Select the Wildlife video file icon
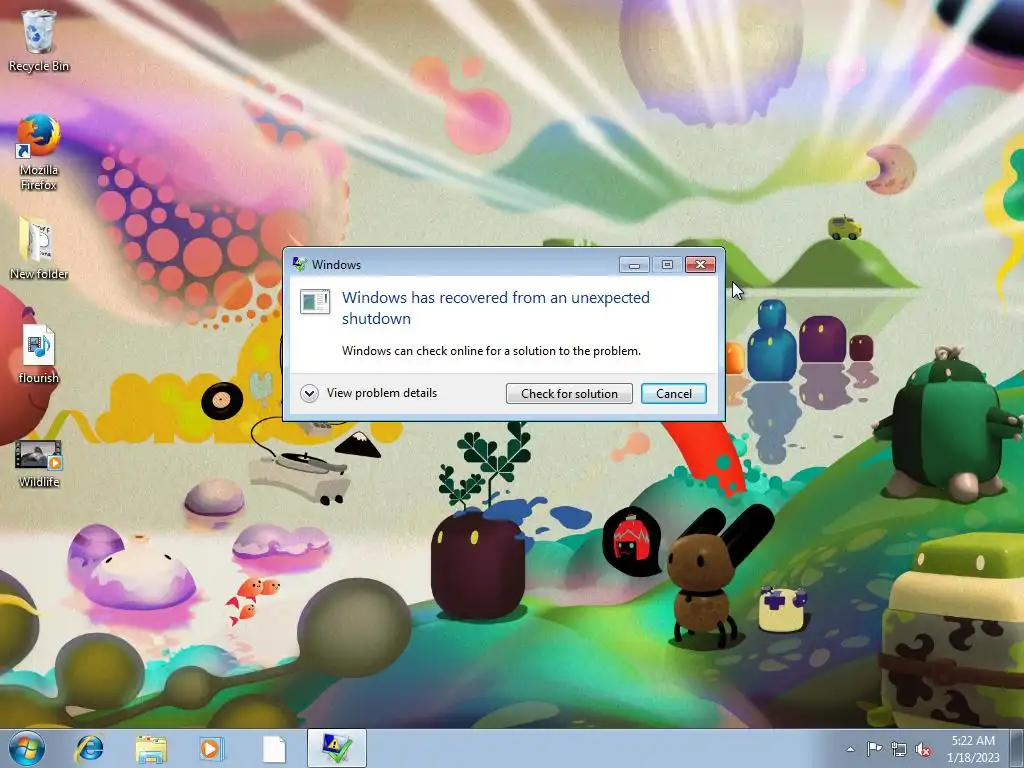 tap(39, 464)
